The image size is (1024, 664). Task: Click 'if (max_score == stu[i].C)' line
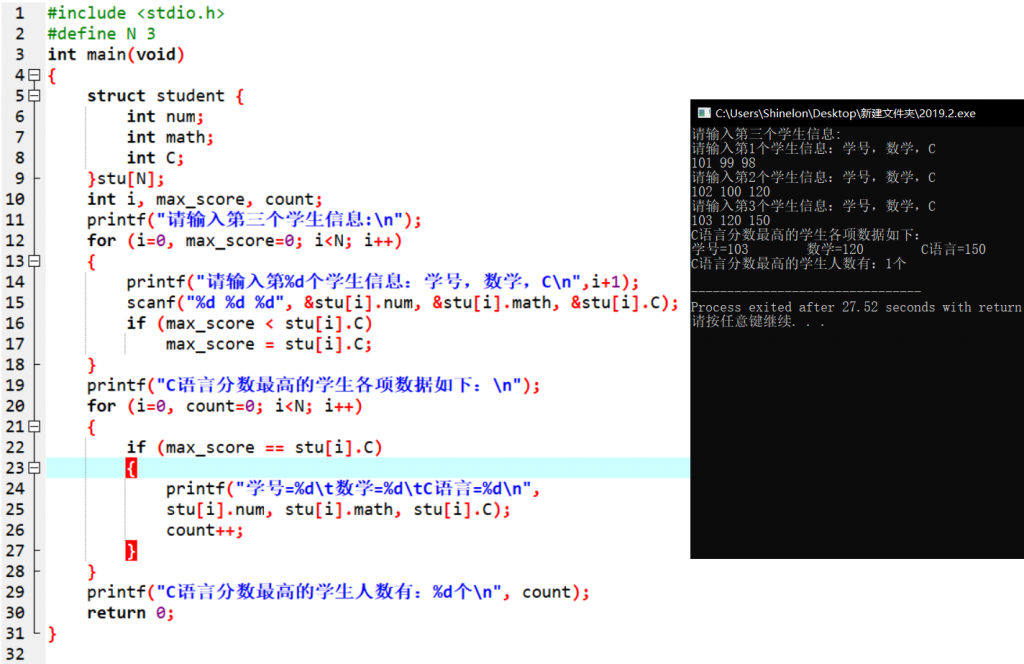point(255,447)
